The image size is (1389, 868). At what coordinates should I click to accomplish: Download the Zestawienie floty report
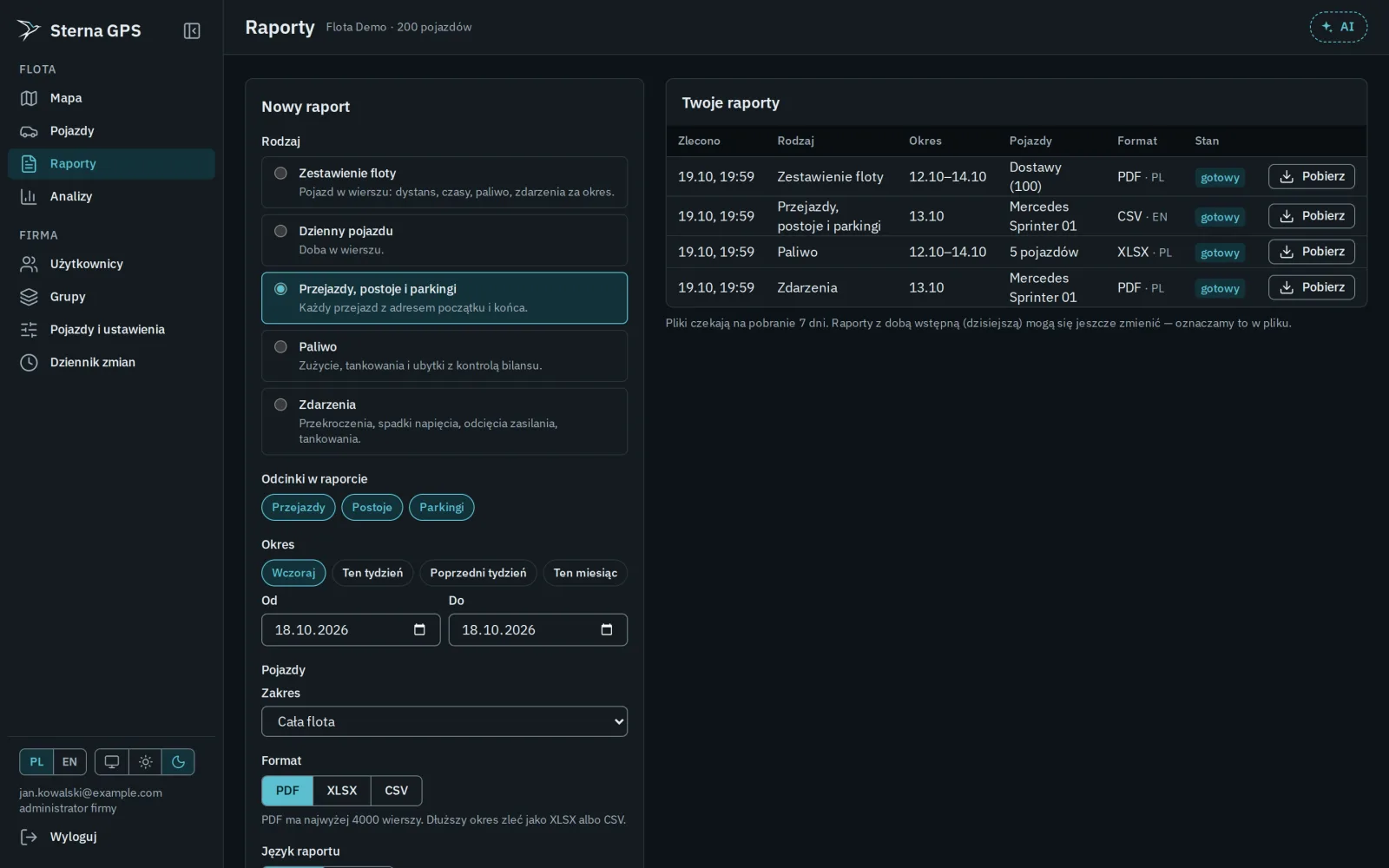coord(1311,176)
